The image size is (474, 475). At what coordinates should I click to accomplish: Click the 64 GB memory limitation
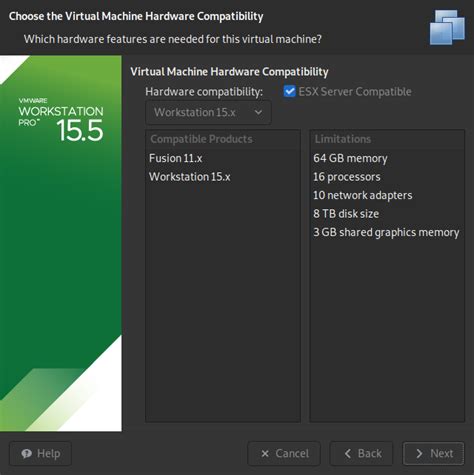[350, 158]
